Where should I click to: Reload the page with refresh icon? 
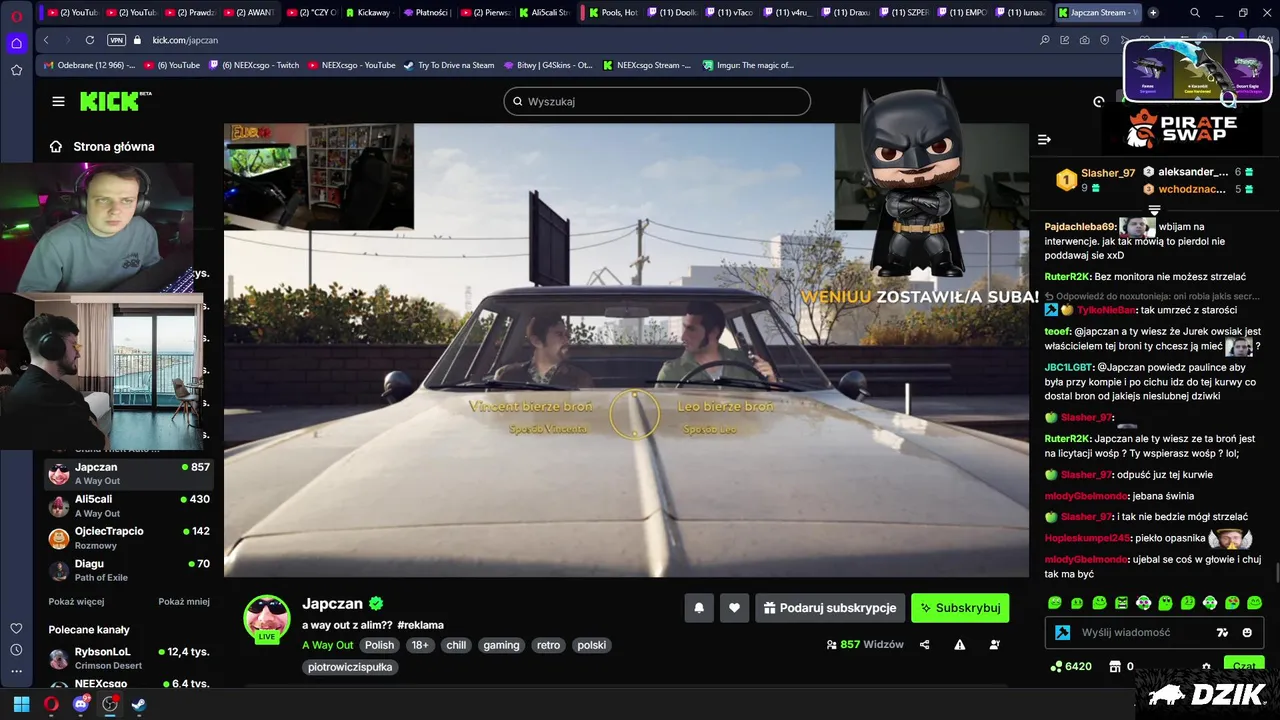point(90,40)
